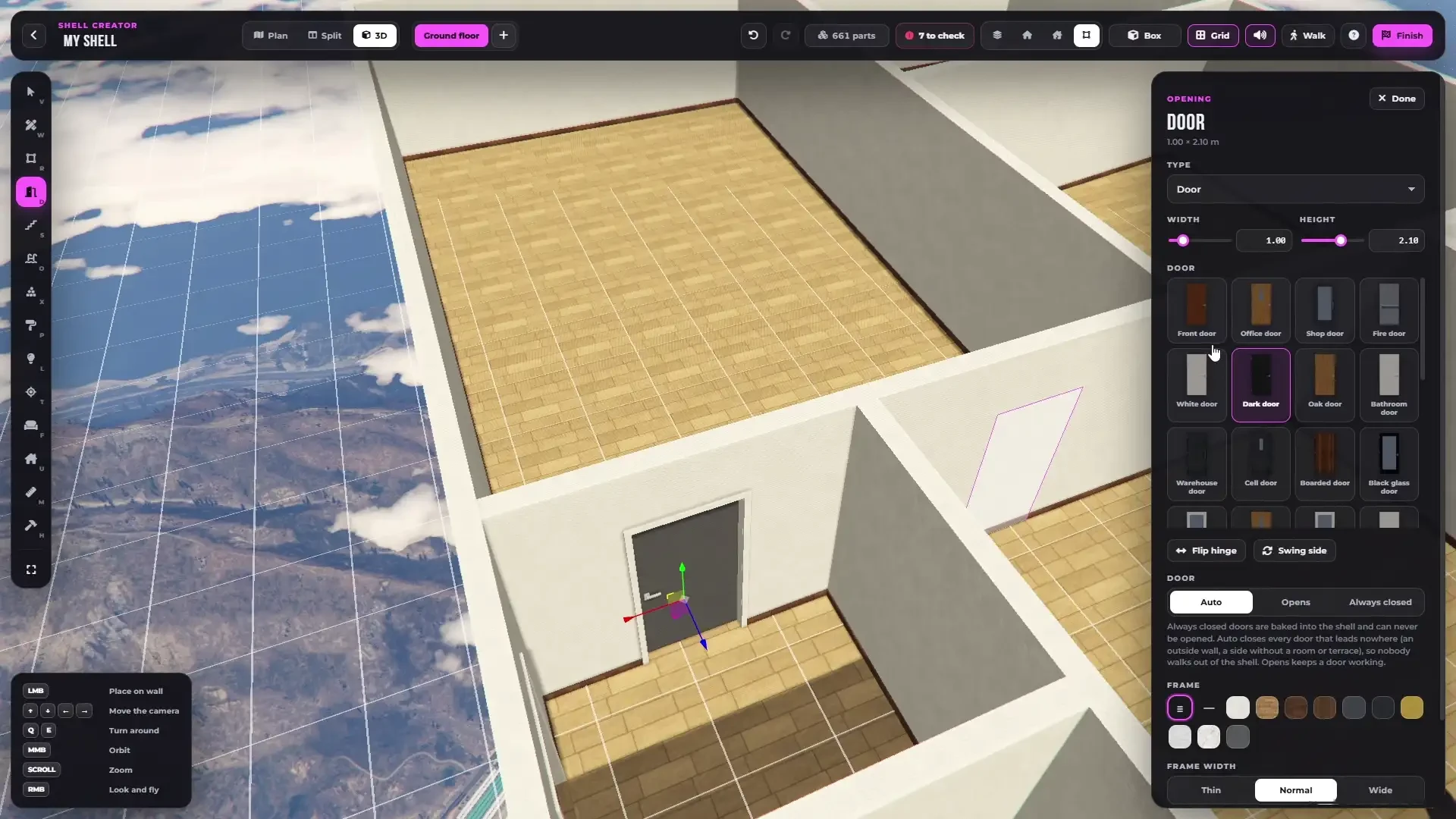Toggle the Grid display
The height and width of the screenshot is (819, 1456).
click(1213, 36)
